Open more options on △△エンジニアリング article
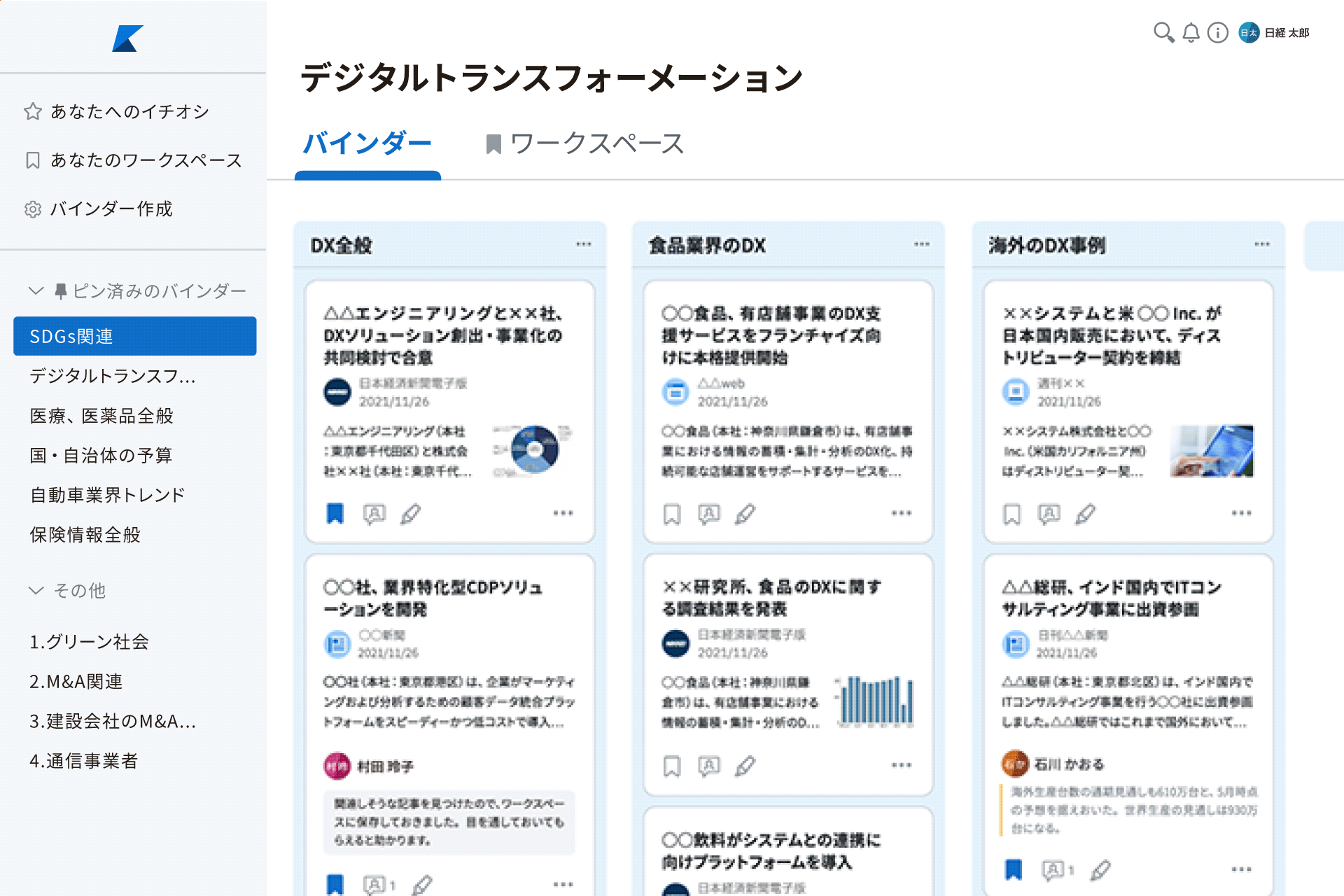The height and width of the screenshot is (896, 1344). coord(563,513)
